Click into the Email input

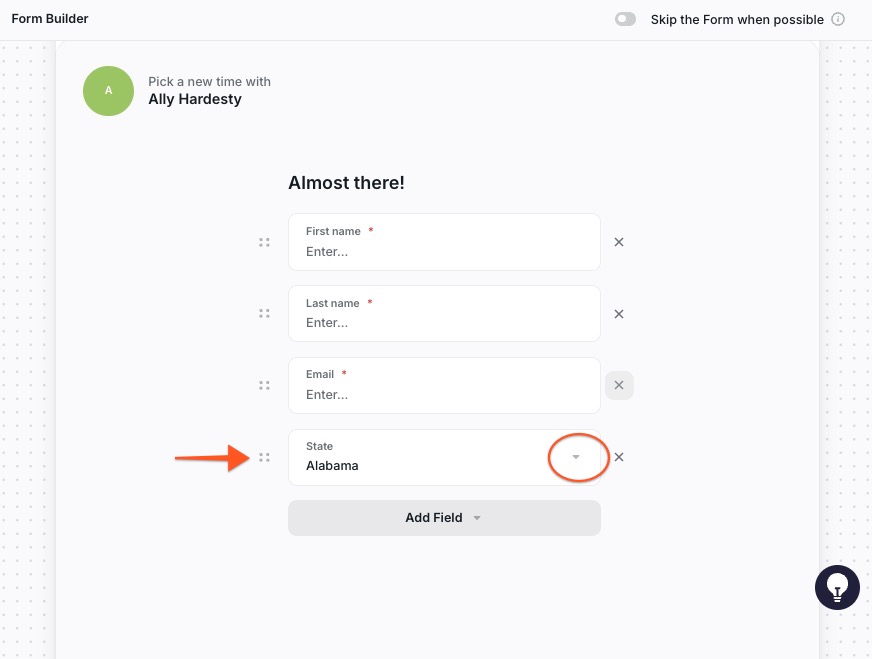(x=444, y=385)
